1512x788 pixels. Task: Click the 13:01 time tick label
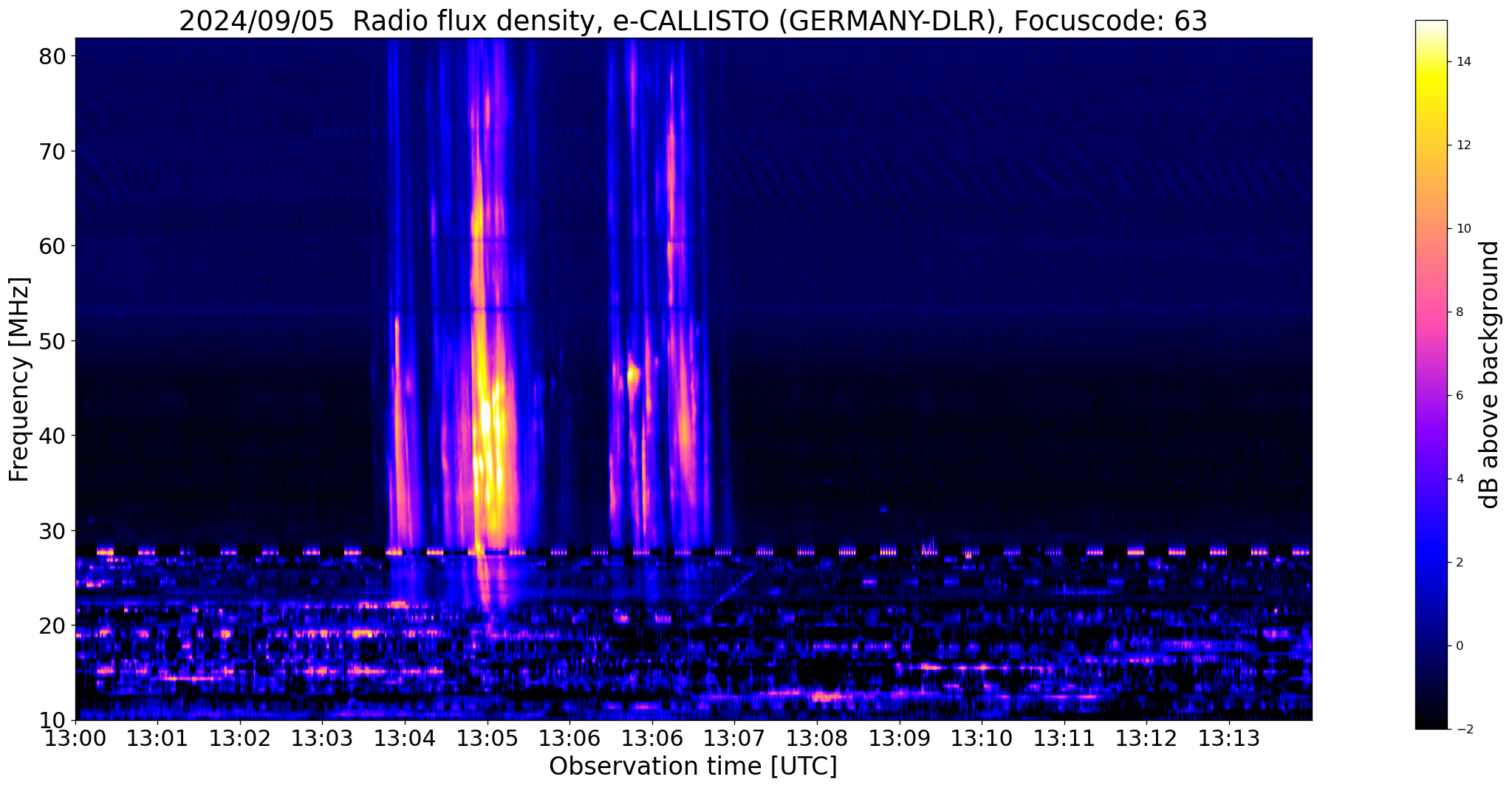tap(157, 739)
